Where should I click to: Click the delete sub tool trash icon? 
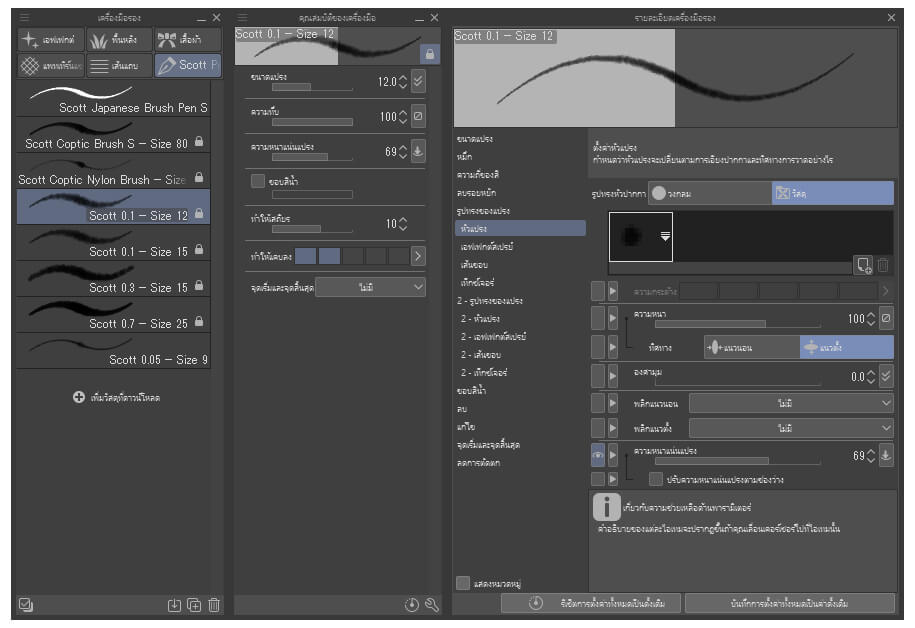214,605
